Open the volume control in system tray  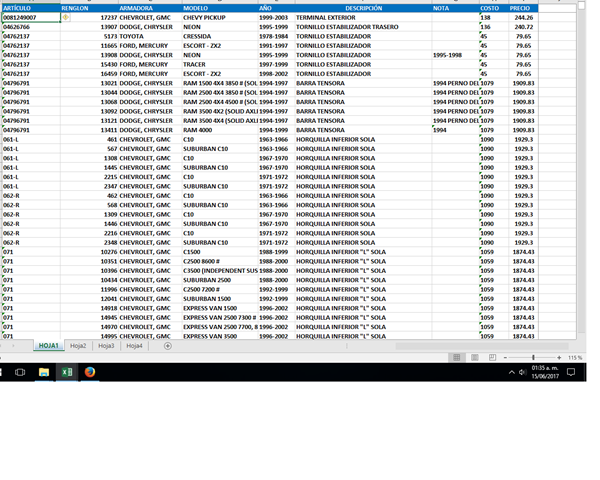point(522,372)
